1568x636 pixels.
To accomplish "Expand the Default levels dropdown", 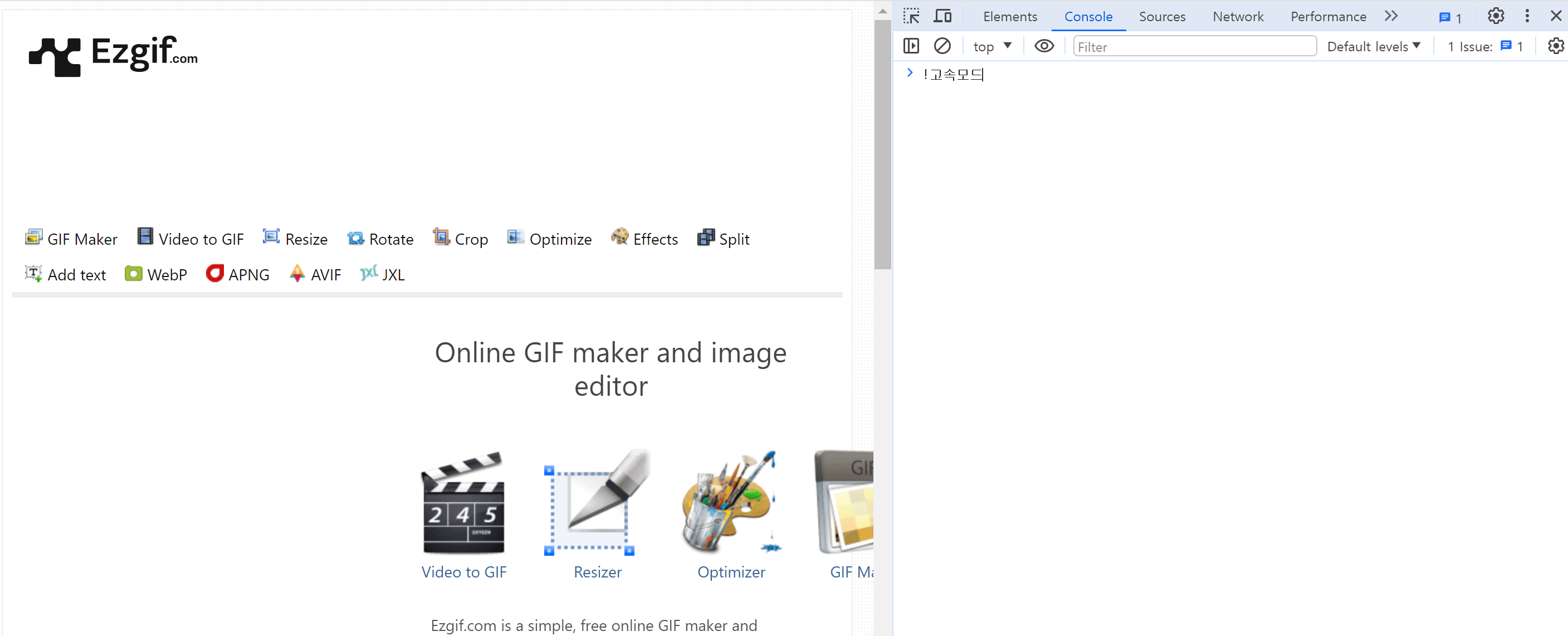I will (x=1373, y=46).
